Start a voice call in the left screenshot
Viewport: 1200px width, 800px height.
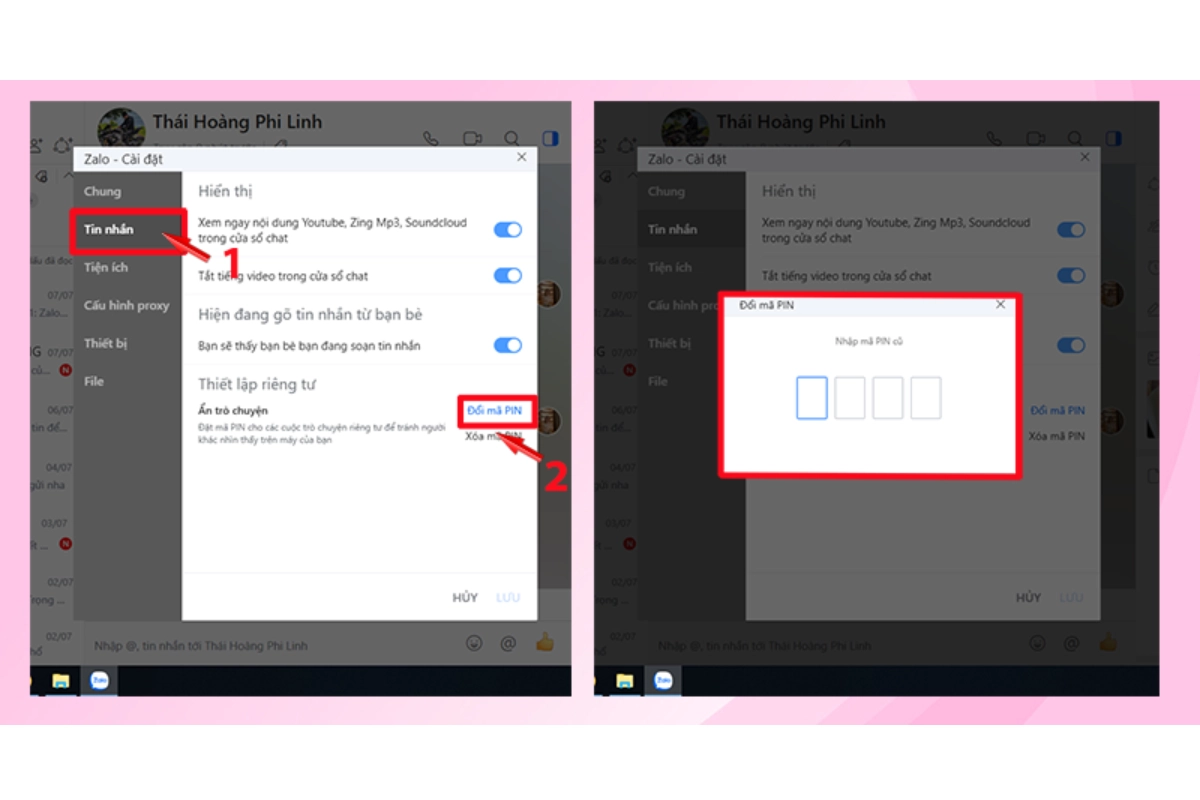(x=431, y=139)
